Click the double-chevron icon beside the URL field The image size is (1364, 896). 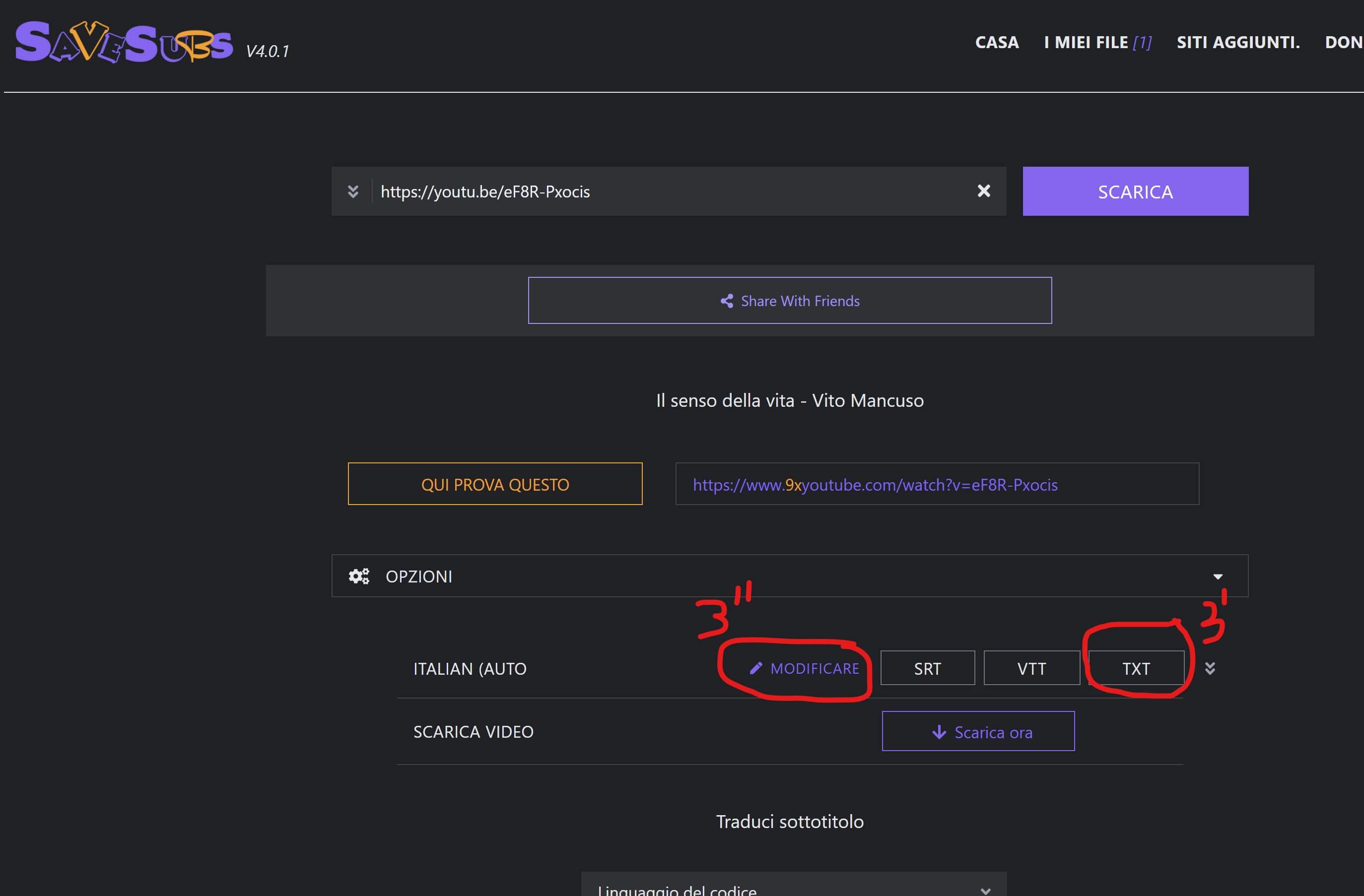tap(353, 192)
